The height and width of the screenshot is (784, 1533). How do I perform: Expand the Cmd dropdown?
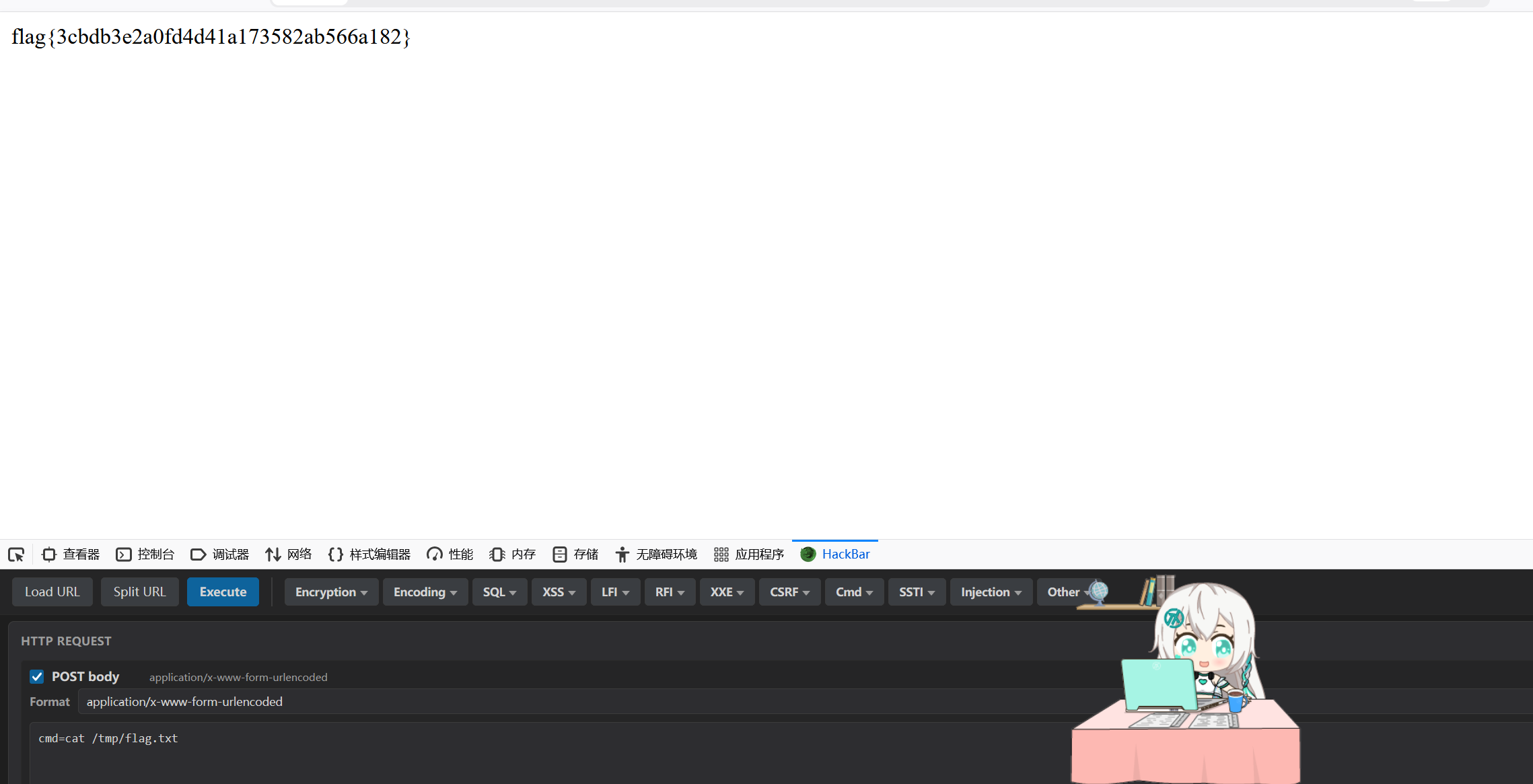(854, 592)
